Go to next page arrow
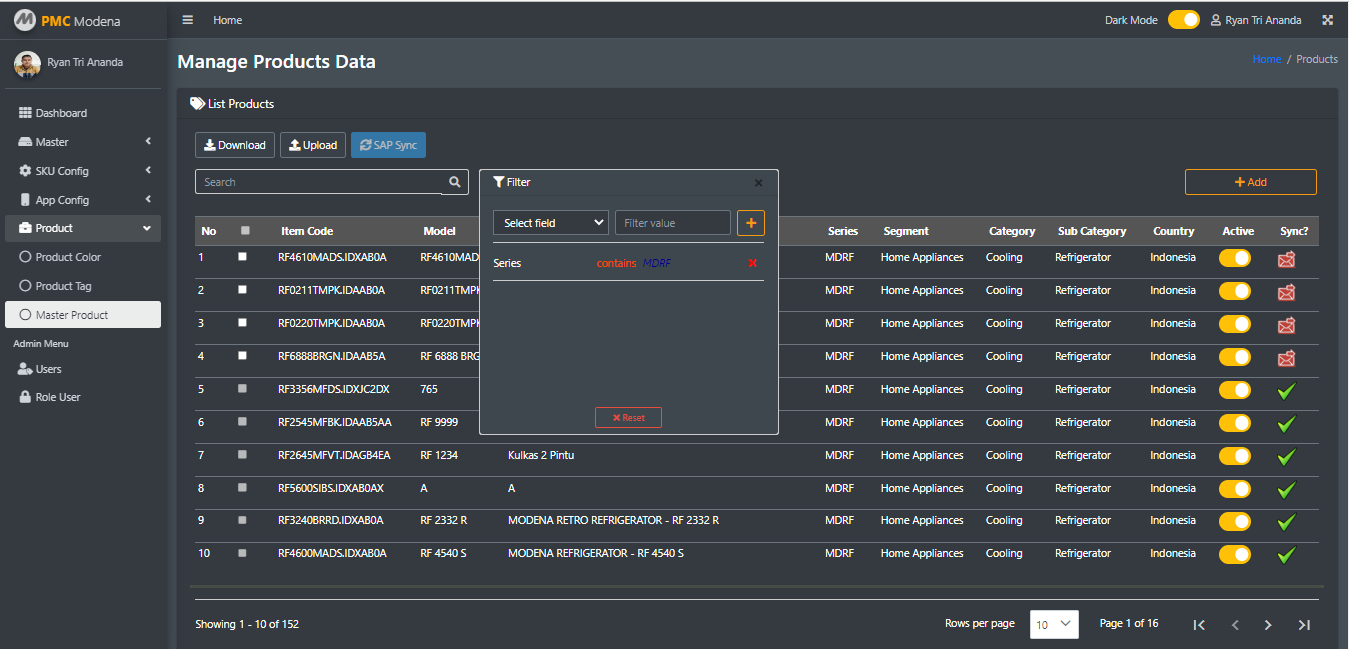Image resolution: width=1349 pixels, height=649 pixels. [x=1268, y=625]
